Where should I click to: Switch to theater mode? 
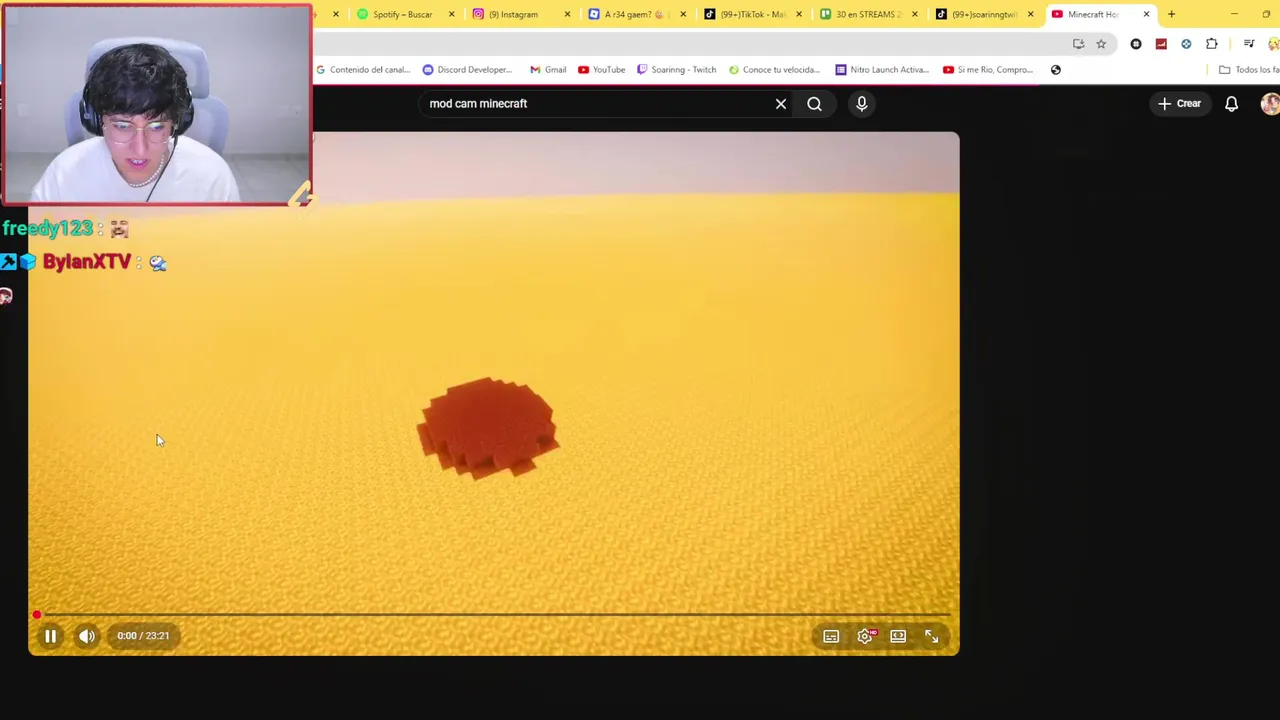pyautogui.click(x=898, y=636)
